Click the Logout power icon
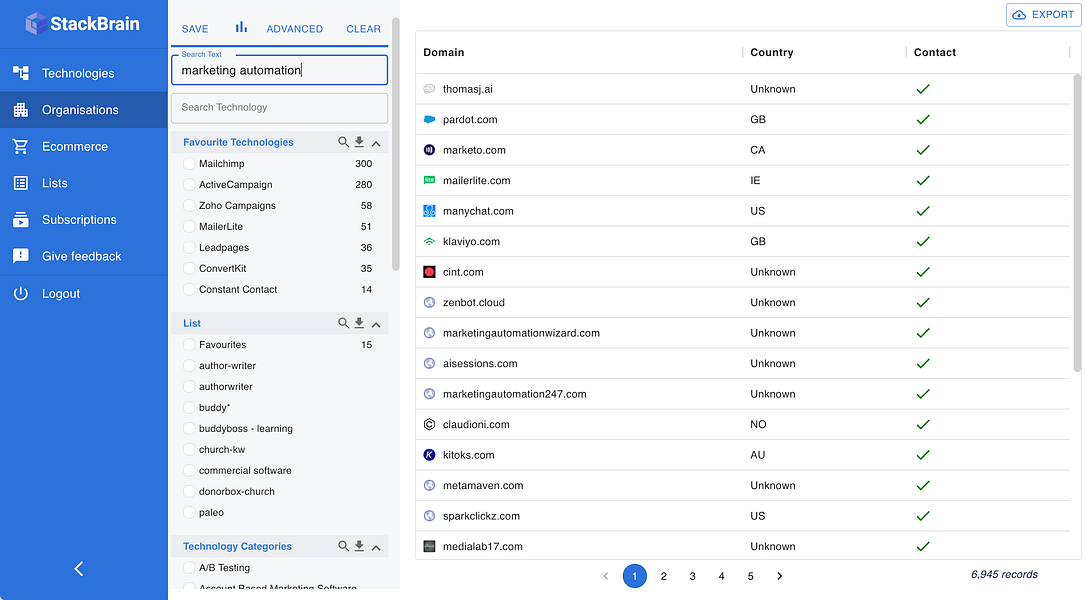 21,293
